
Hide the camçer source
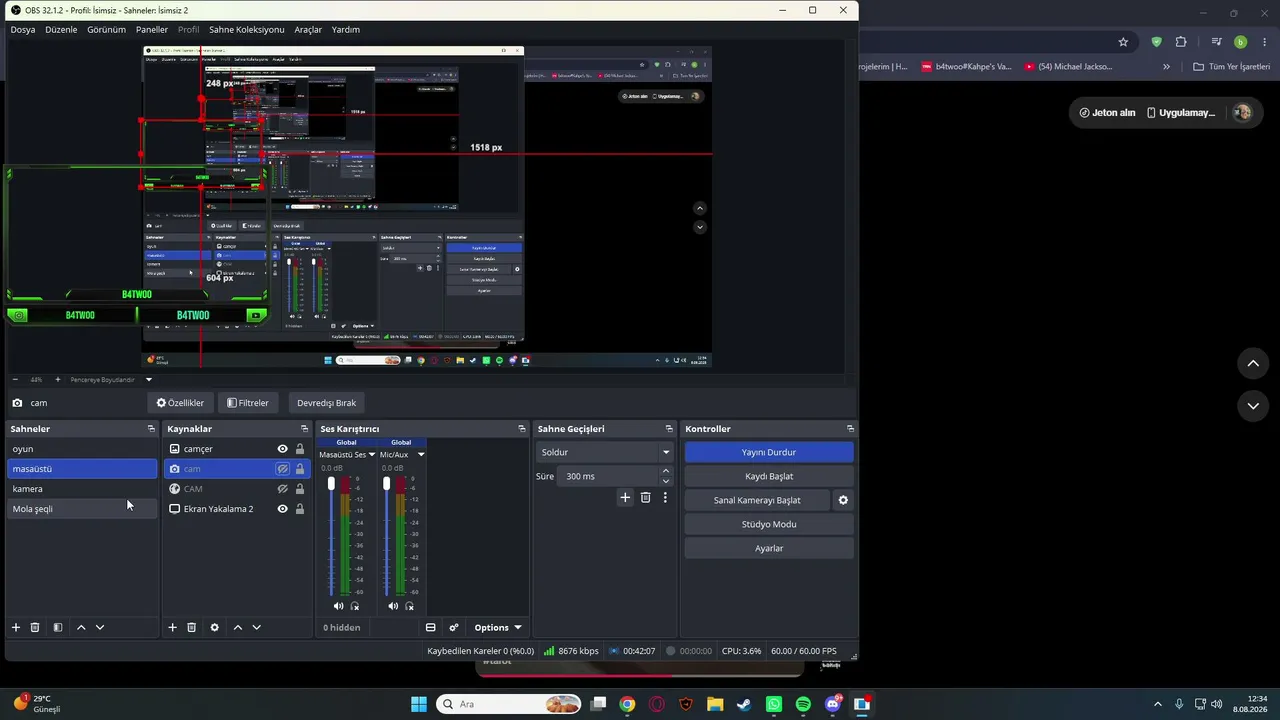point(283,449)
